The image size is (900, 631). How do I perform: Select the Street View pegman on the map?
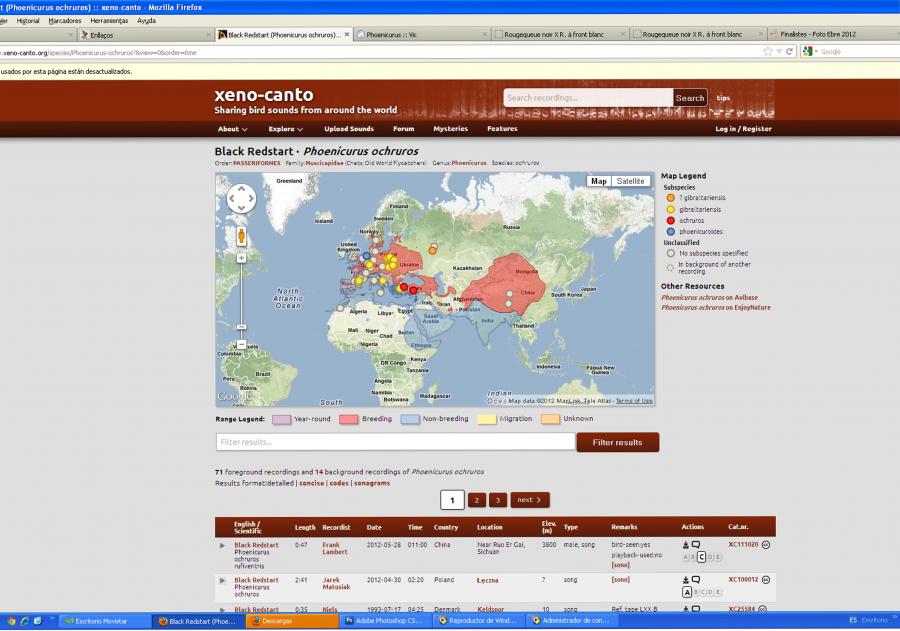[x=242, y=235]
